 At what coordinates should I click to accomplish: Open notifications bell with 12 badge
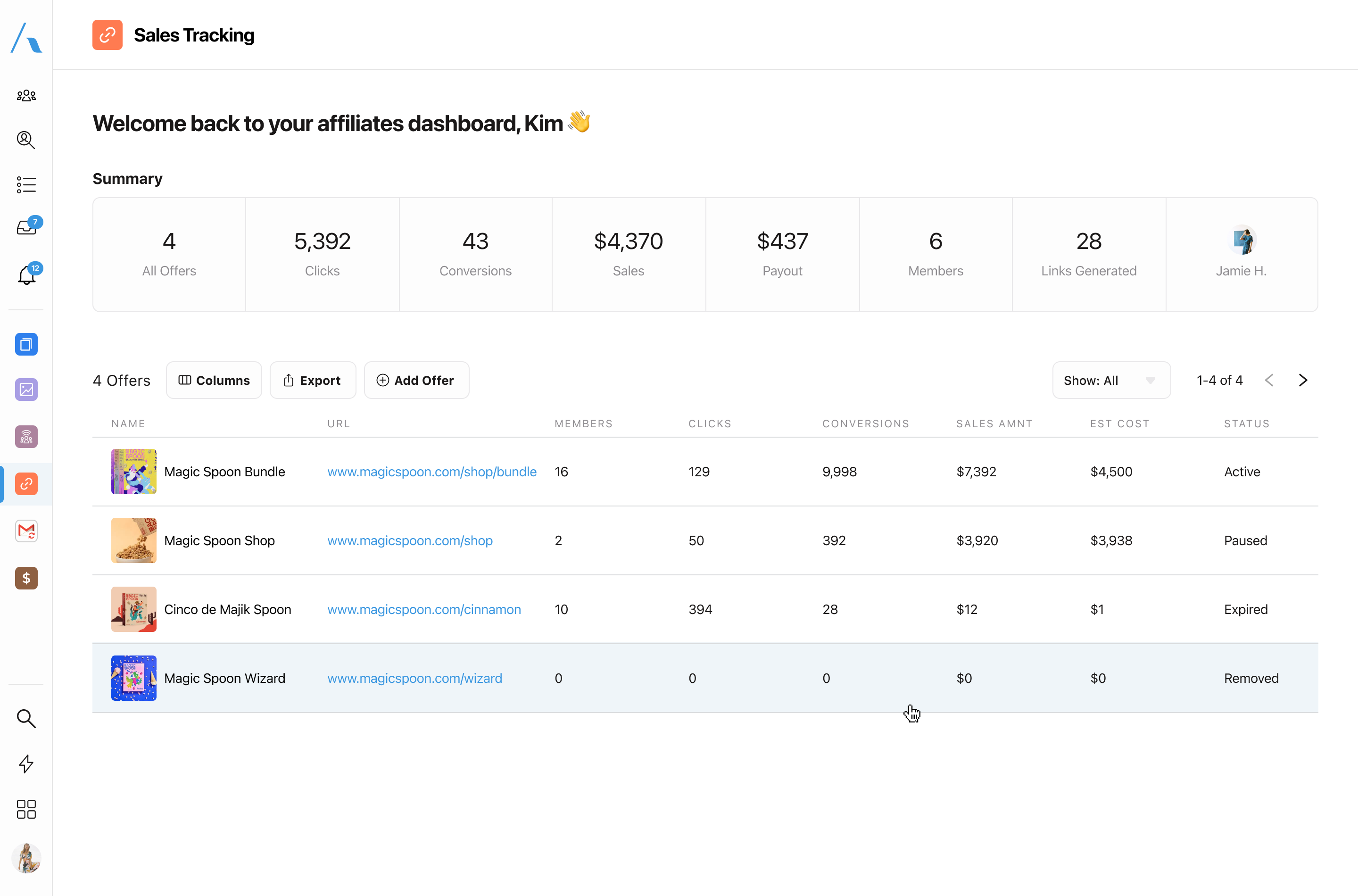[26, 275]
